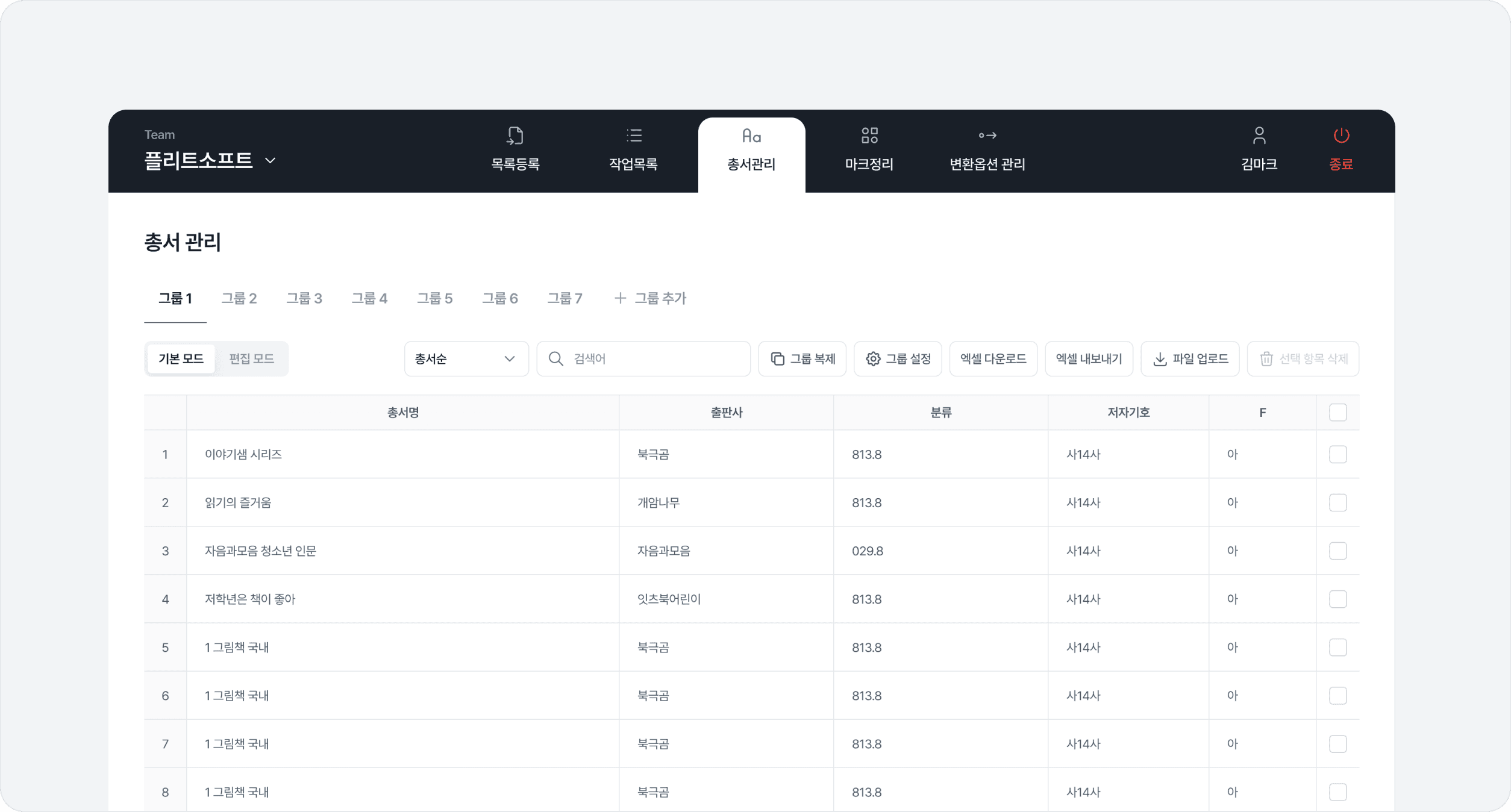Open the 그룹 7 tab

565,298
